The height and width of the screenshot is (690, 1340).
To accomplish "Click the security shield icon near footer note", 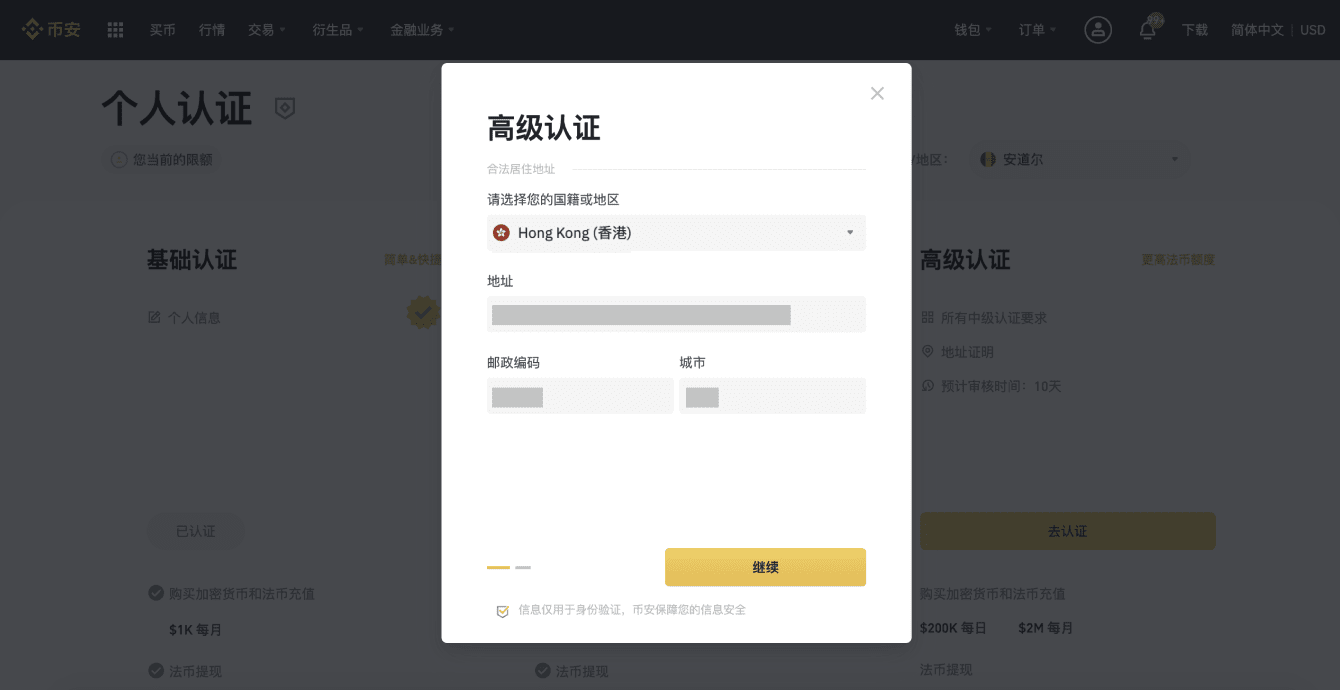I will [503, 611].
